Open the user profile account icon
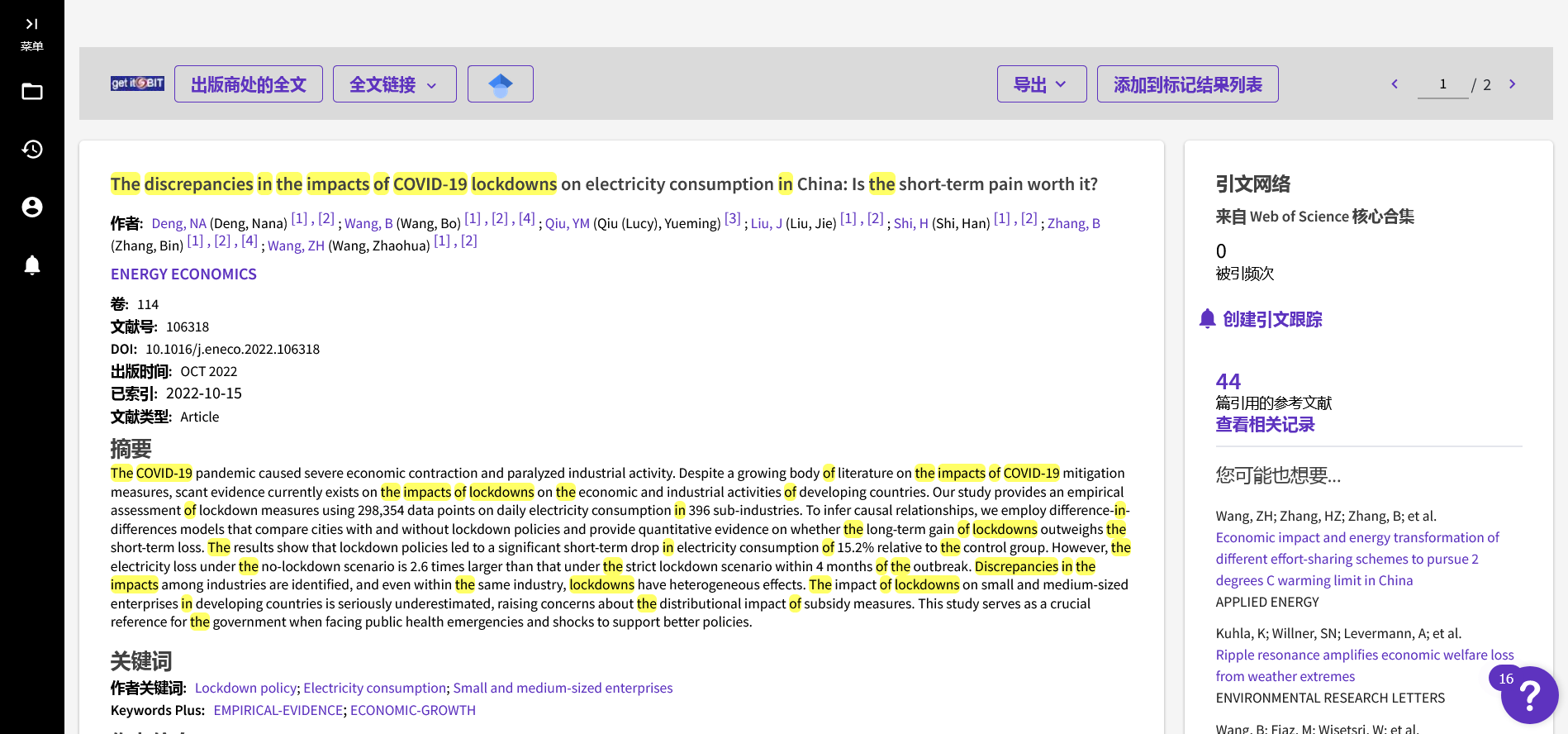 point(32,207)
